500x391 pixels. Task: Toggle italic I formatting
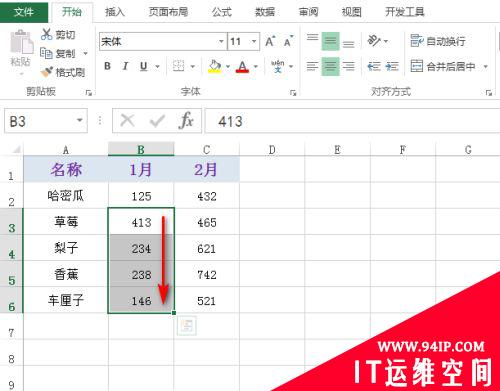click(x=125, y=66)
